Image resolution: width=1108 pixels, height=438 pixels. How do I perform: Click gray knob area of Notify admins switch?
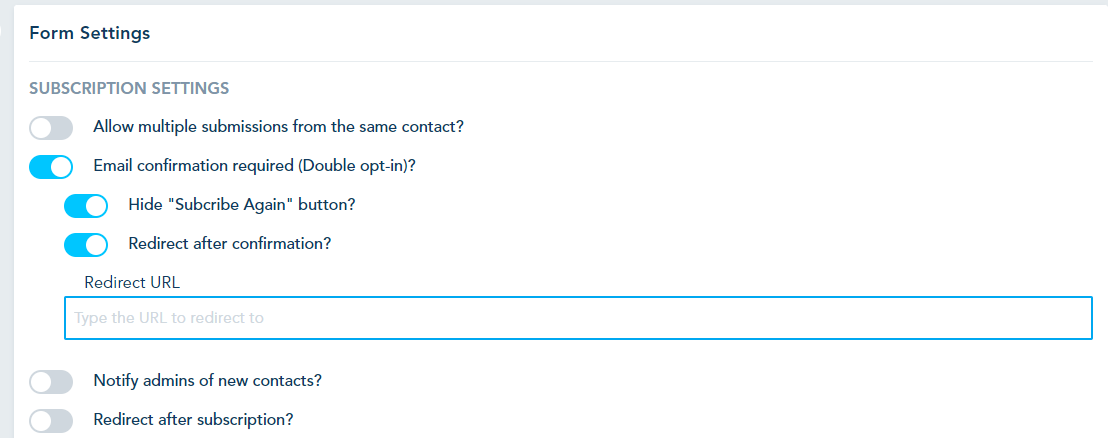pos(41,382)
